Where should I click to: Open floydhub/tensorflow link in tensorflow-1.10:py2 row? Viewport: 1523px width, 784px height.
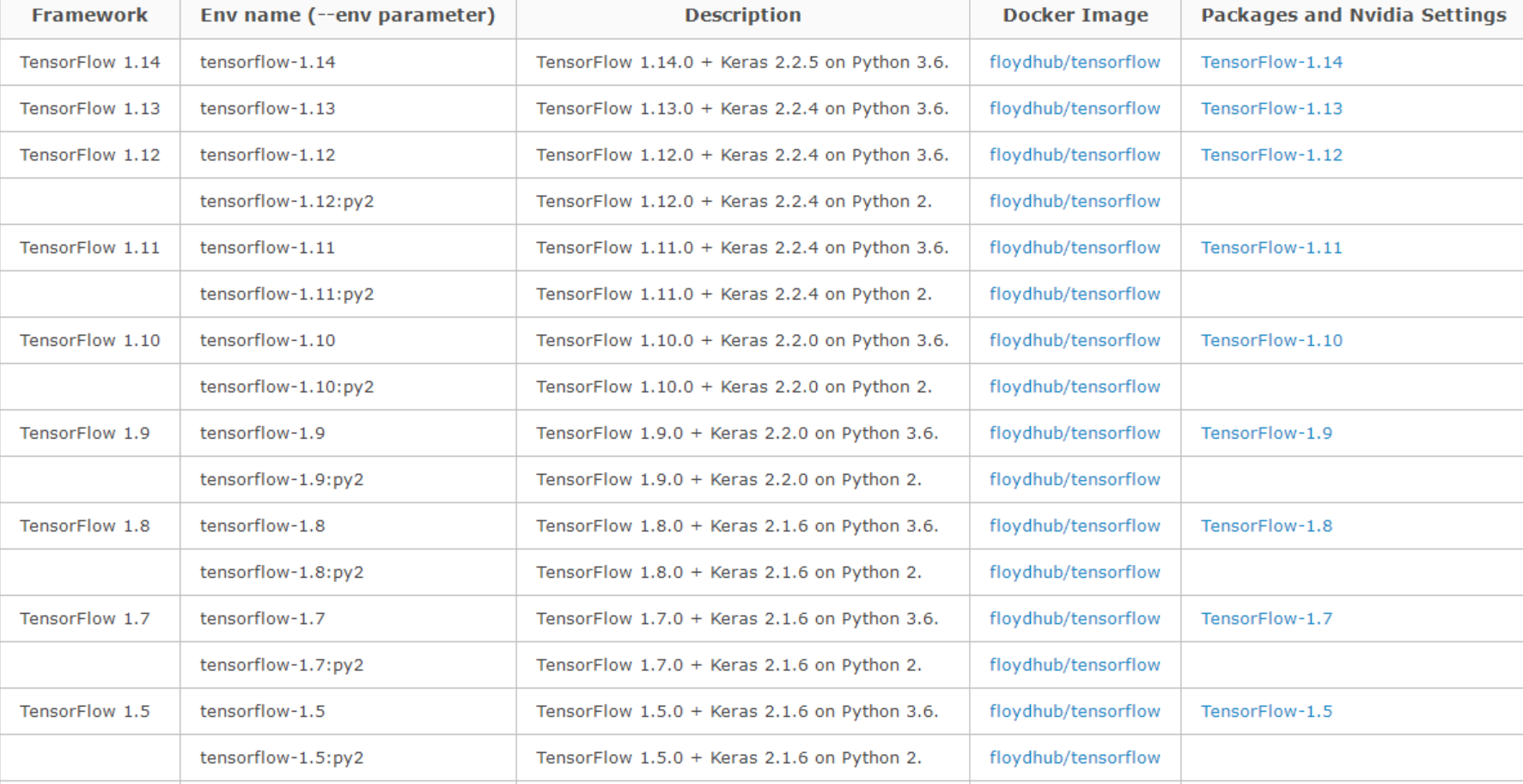[1075, 386]
